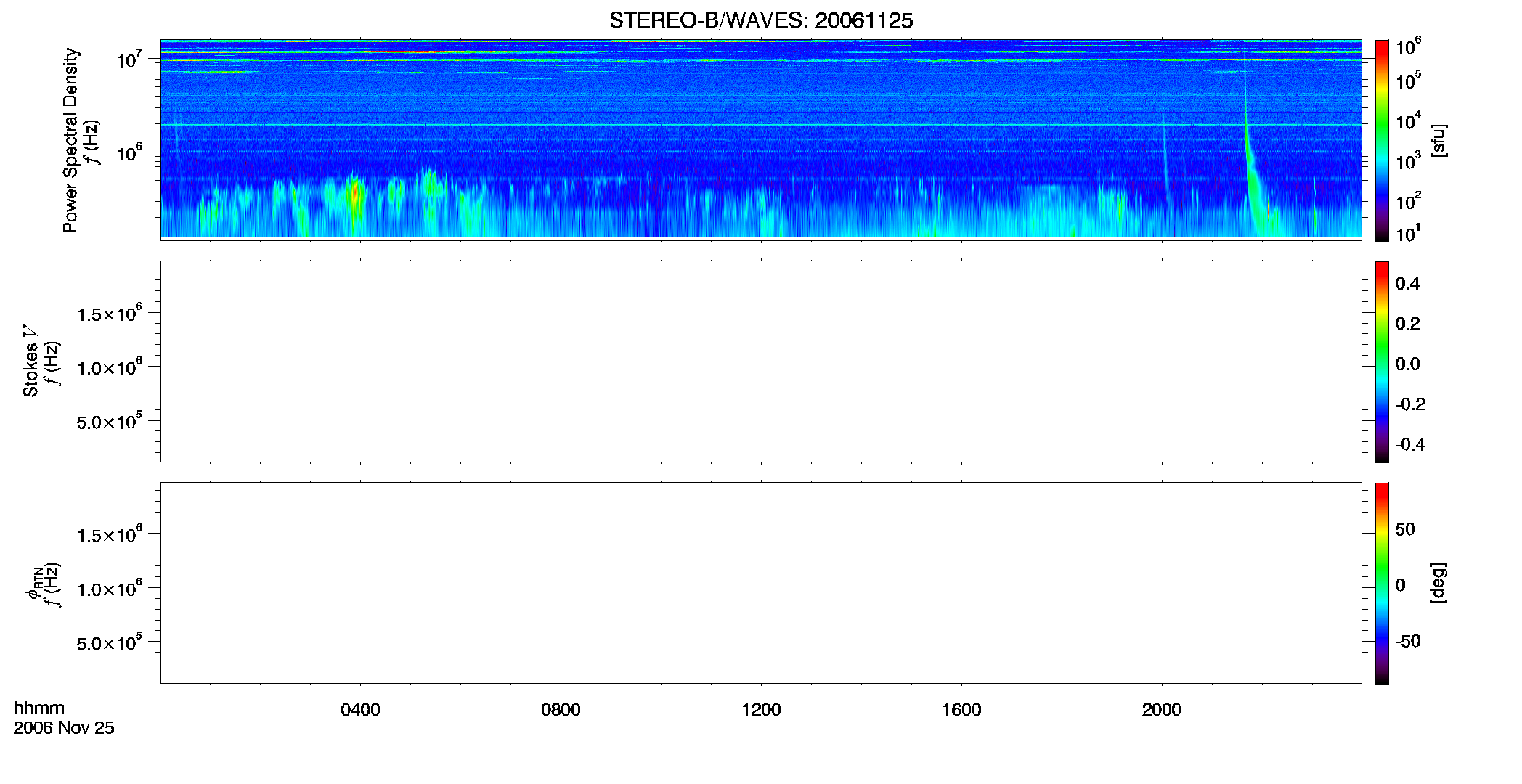
Task: Select the "Stokes V" axis label
Action: (30, 361)
